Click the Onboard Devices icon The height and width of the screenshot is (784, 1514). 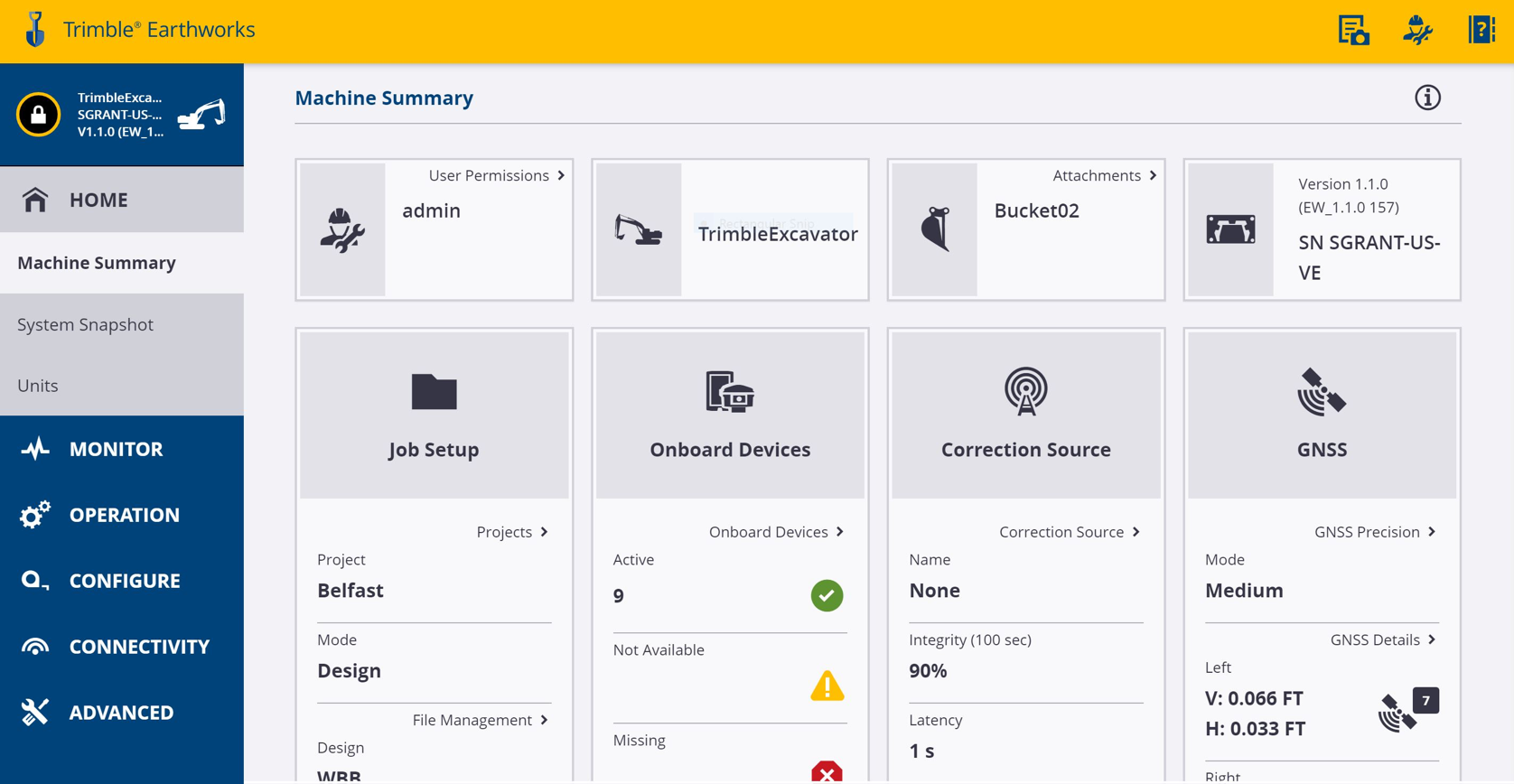[x=730, y=392]
